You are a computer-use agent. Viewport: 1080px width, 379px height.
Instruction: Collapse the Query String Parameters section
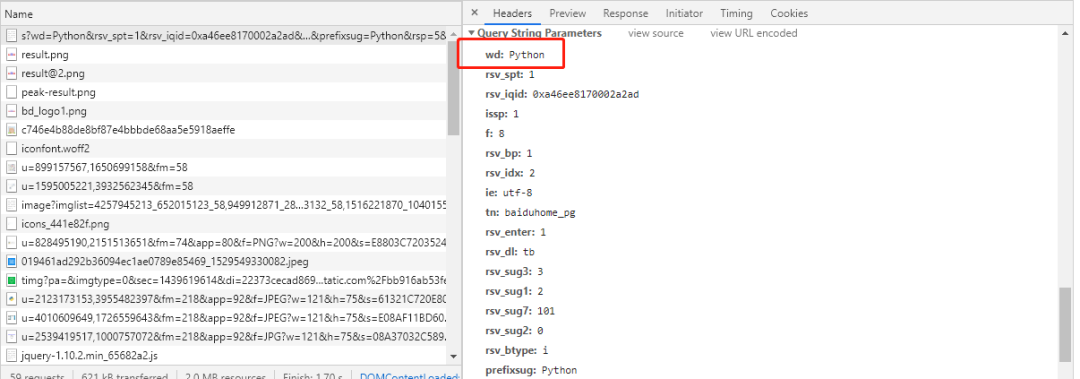click(472, 33)
